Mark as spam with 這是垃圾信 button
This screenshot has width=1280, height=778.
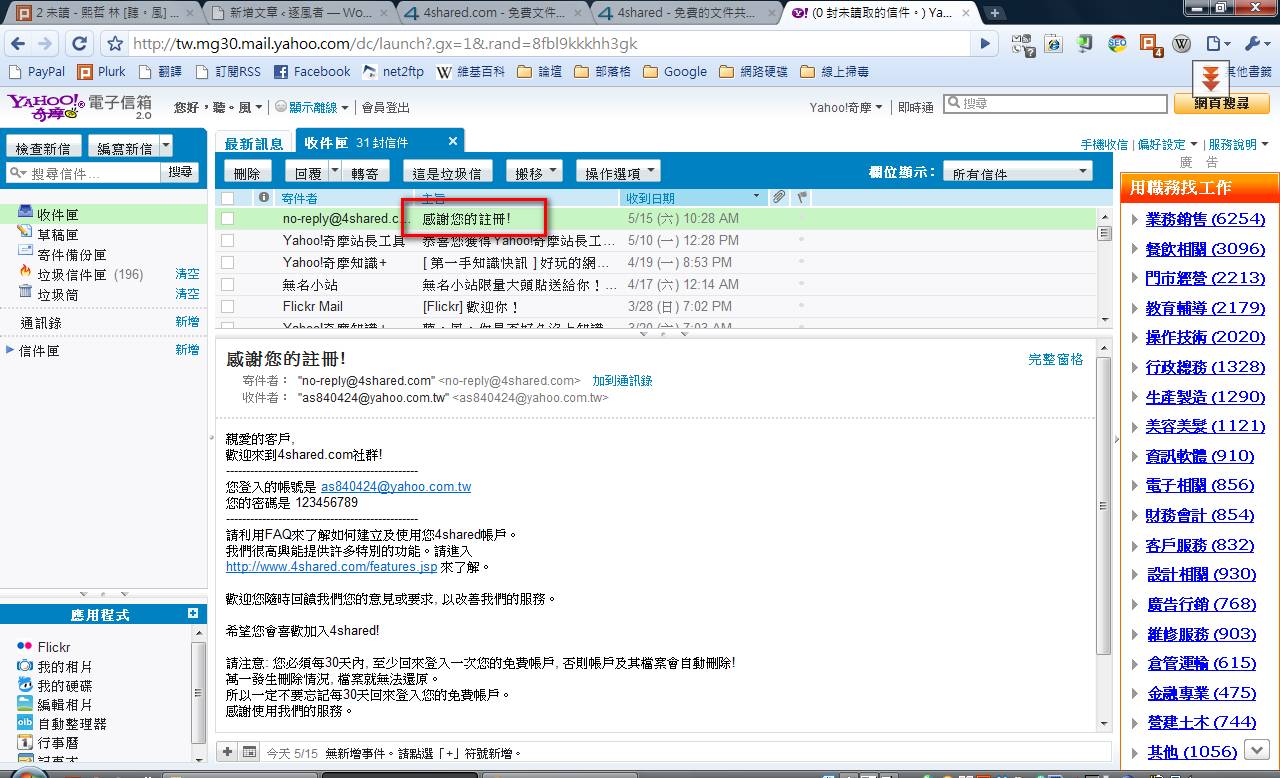447,172
